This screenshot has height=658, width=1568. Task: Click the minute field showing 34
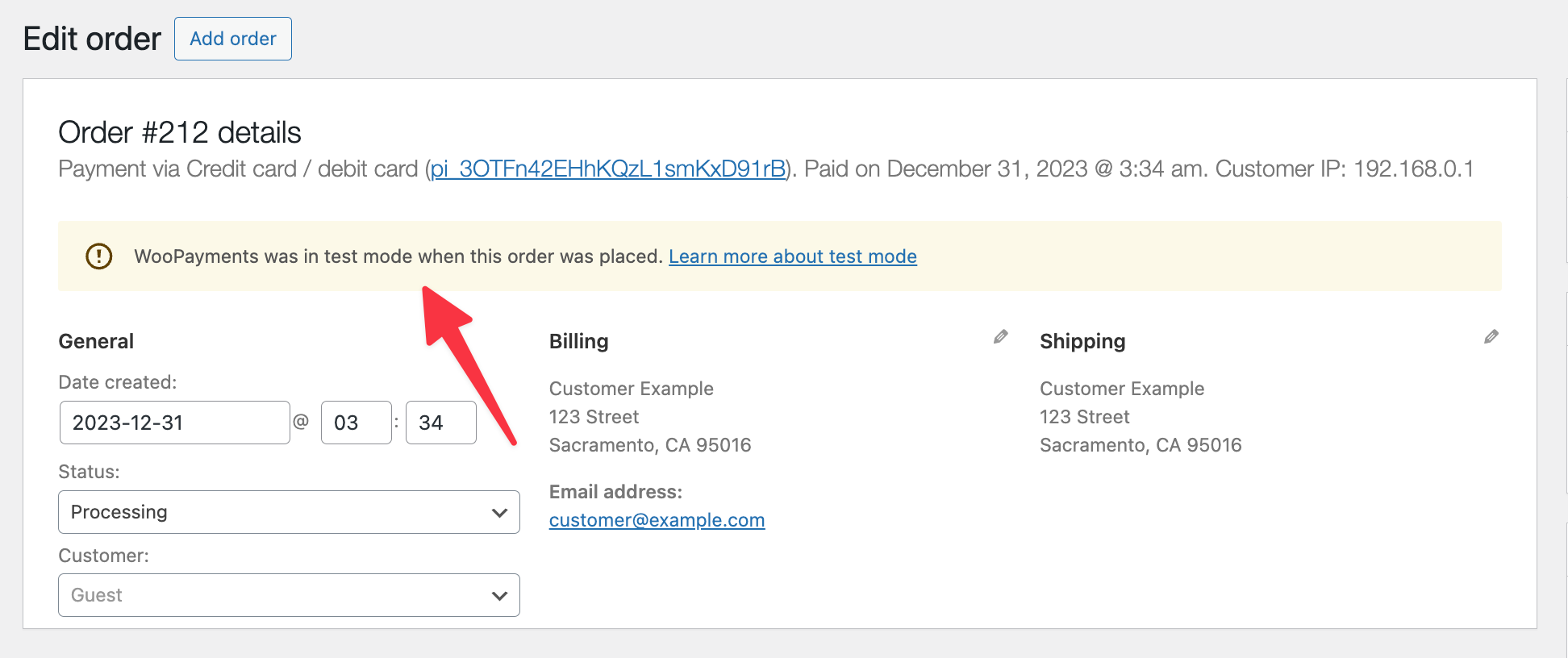click(440, 423)
